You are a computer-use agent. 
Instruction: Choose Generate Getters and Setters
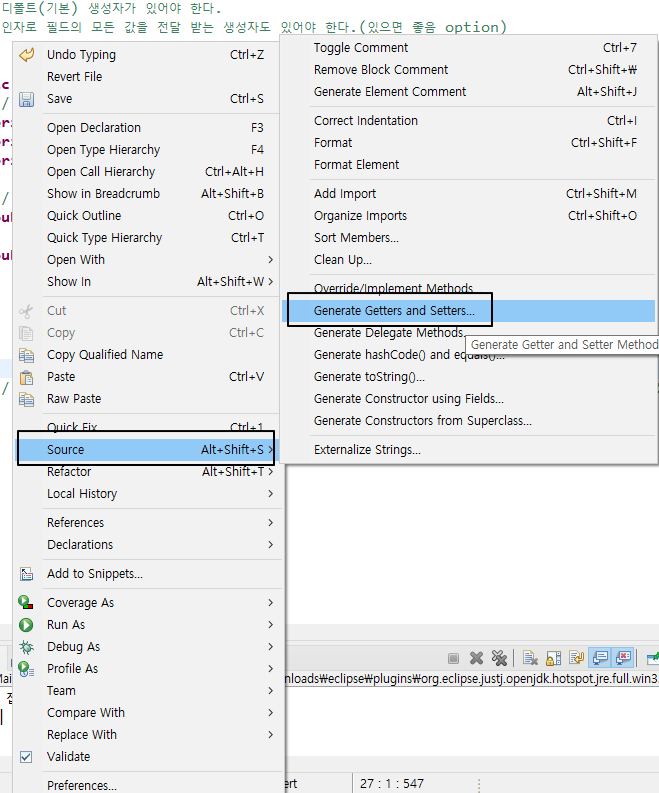tap(468, 311)
